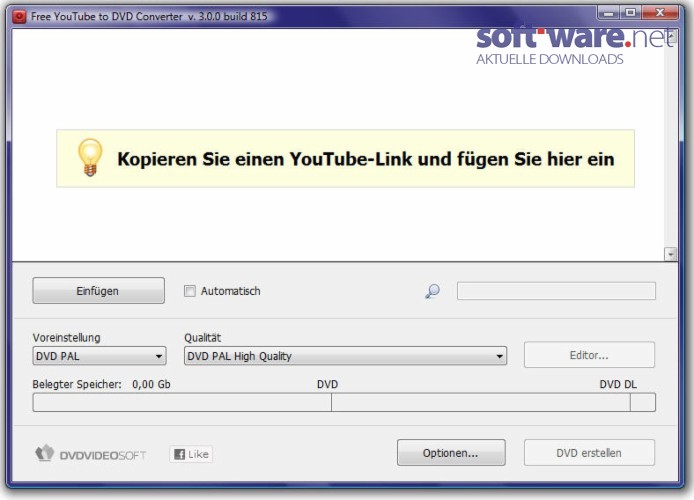
Task: Minimize the converter window
Action: click(609, 13)
